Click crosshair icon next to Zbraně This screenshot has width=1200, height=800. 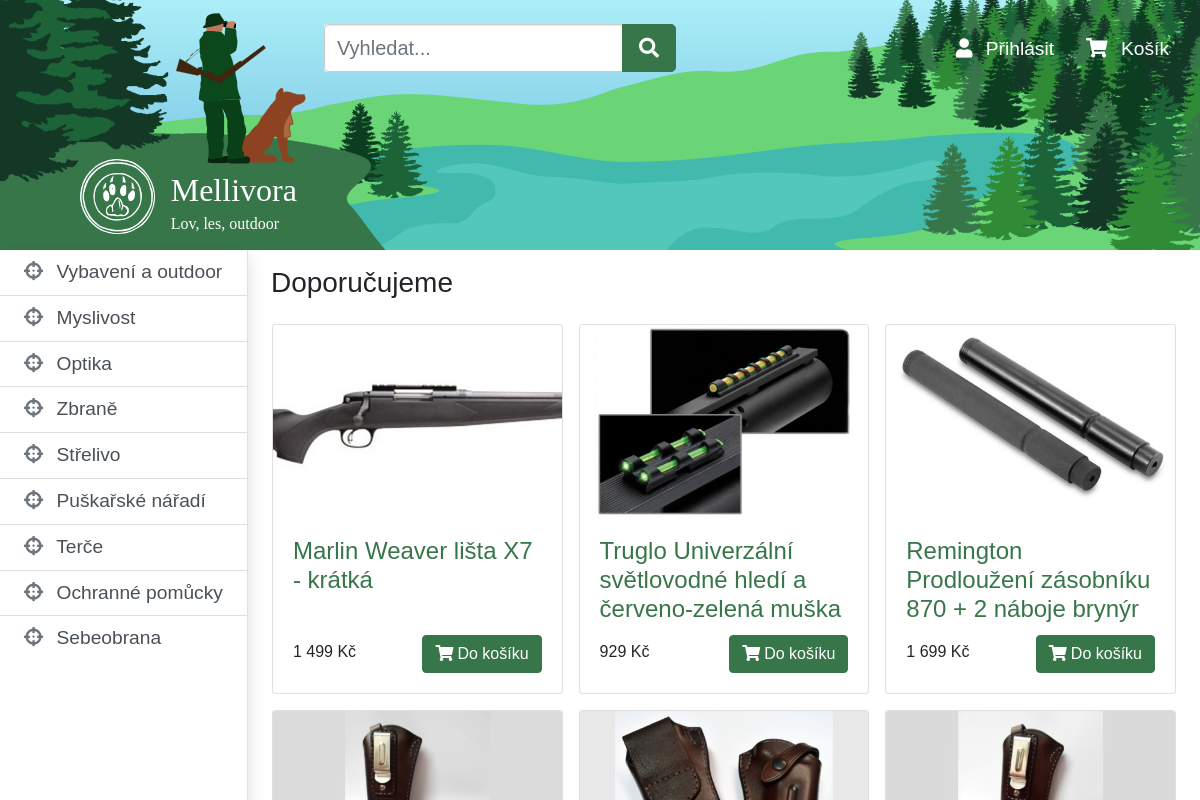(33, 408)
